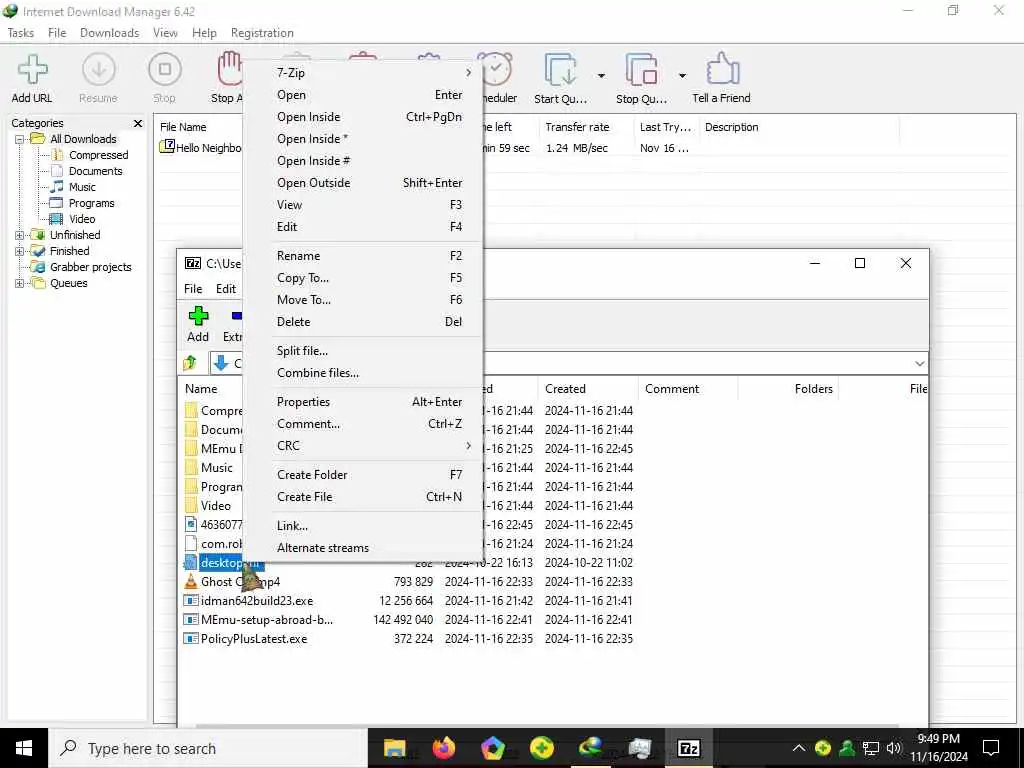Open the Windows Start menu
1024x768 pixels.
24,748
